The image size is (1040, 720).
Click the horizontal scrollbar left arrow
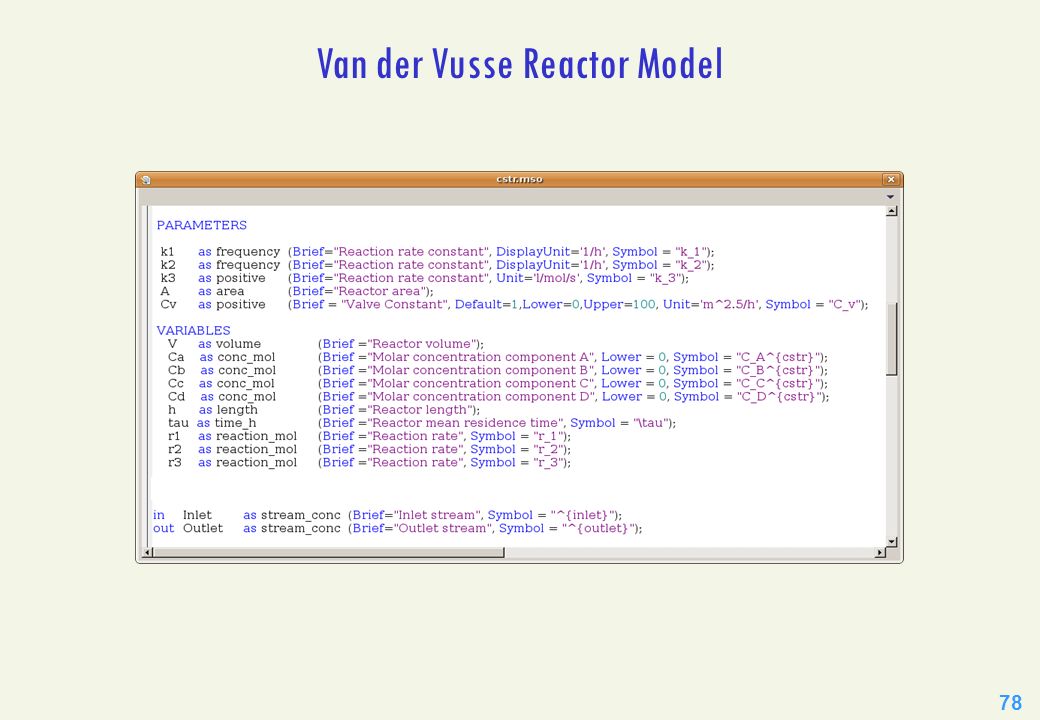point(148,552)
